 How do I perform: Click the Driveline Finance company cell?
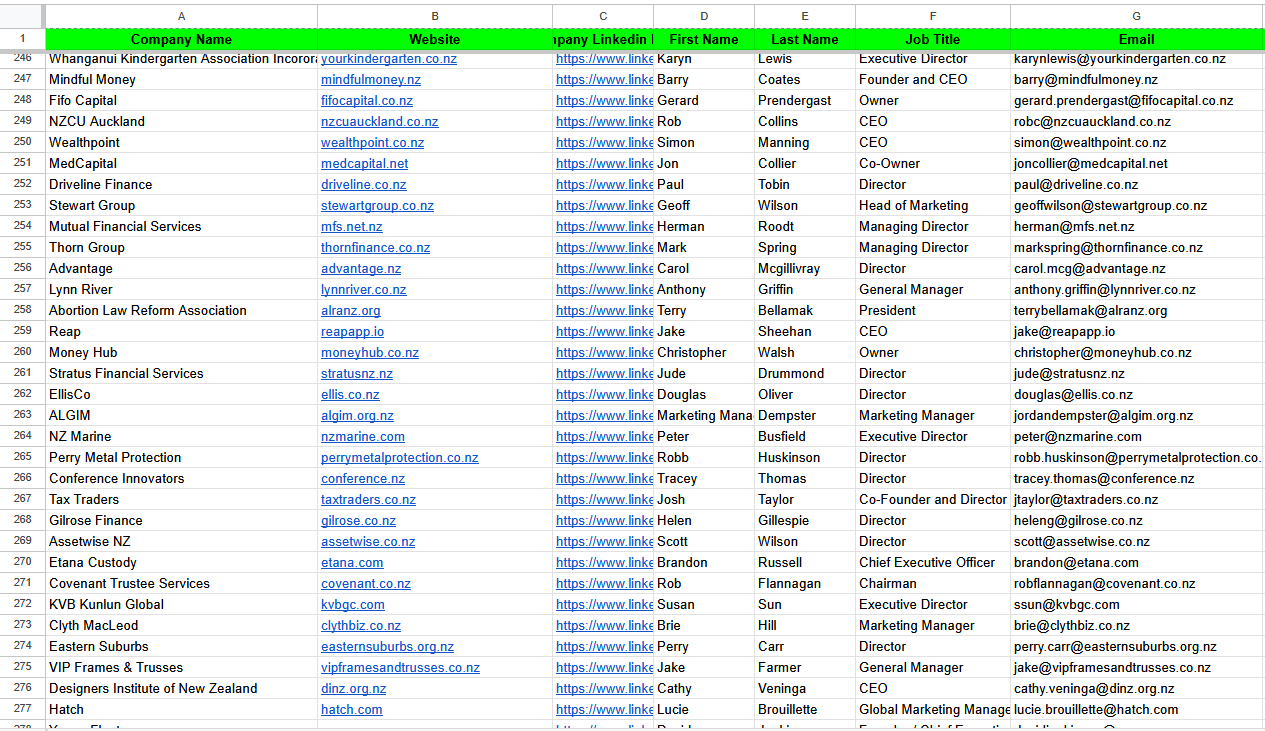point(181,185)
